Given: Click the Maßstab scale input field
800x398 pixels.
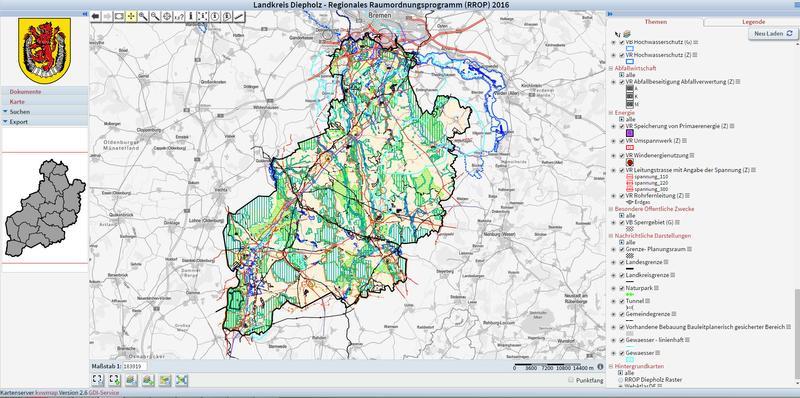Looking at the screenshot, I should coord(135,366).
